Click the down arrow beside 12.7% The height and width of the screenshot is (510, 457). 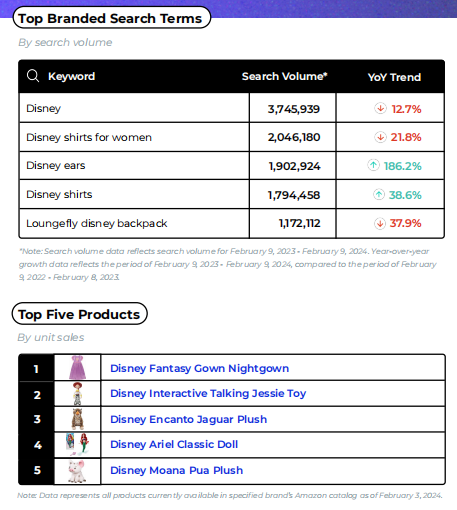coord(380,108)
